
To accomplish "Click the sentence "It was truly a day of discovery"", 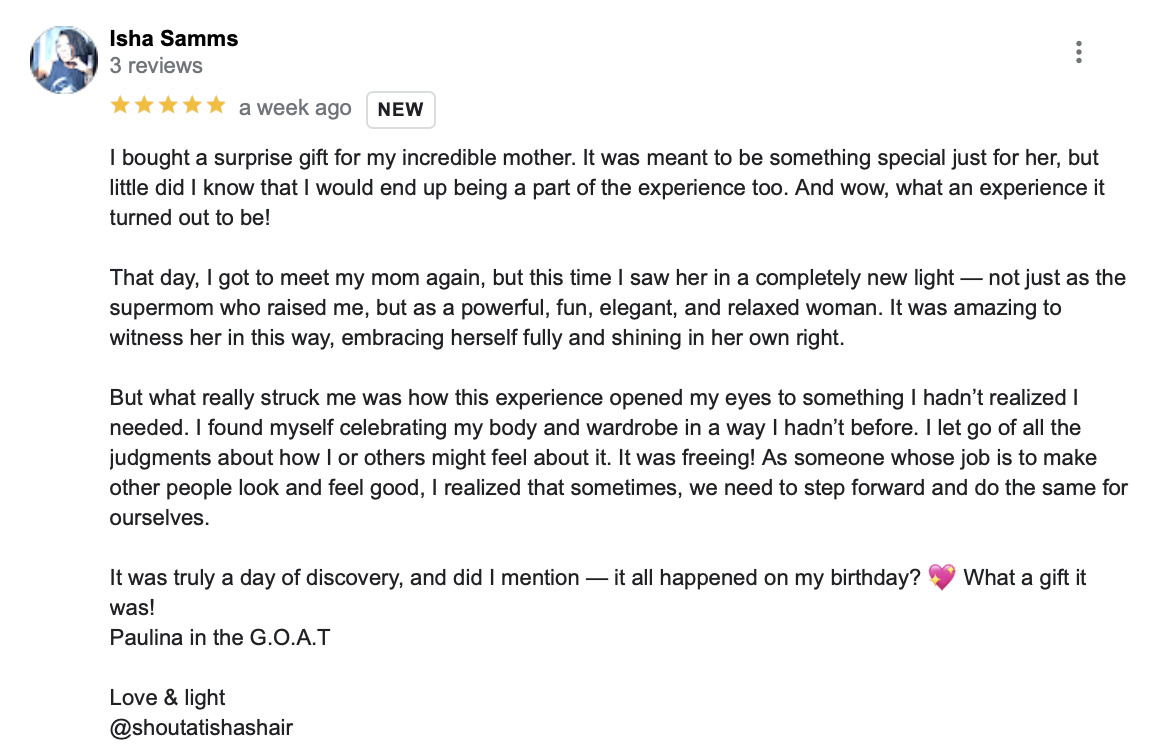I will [340, 578].
